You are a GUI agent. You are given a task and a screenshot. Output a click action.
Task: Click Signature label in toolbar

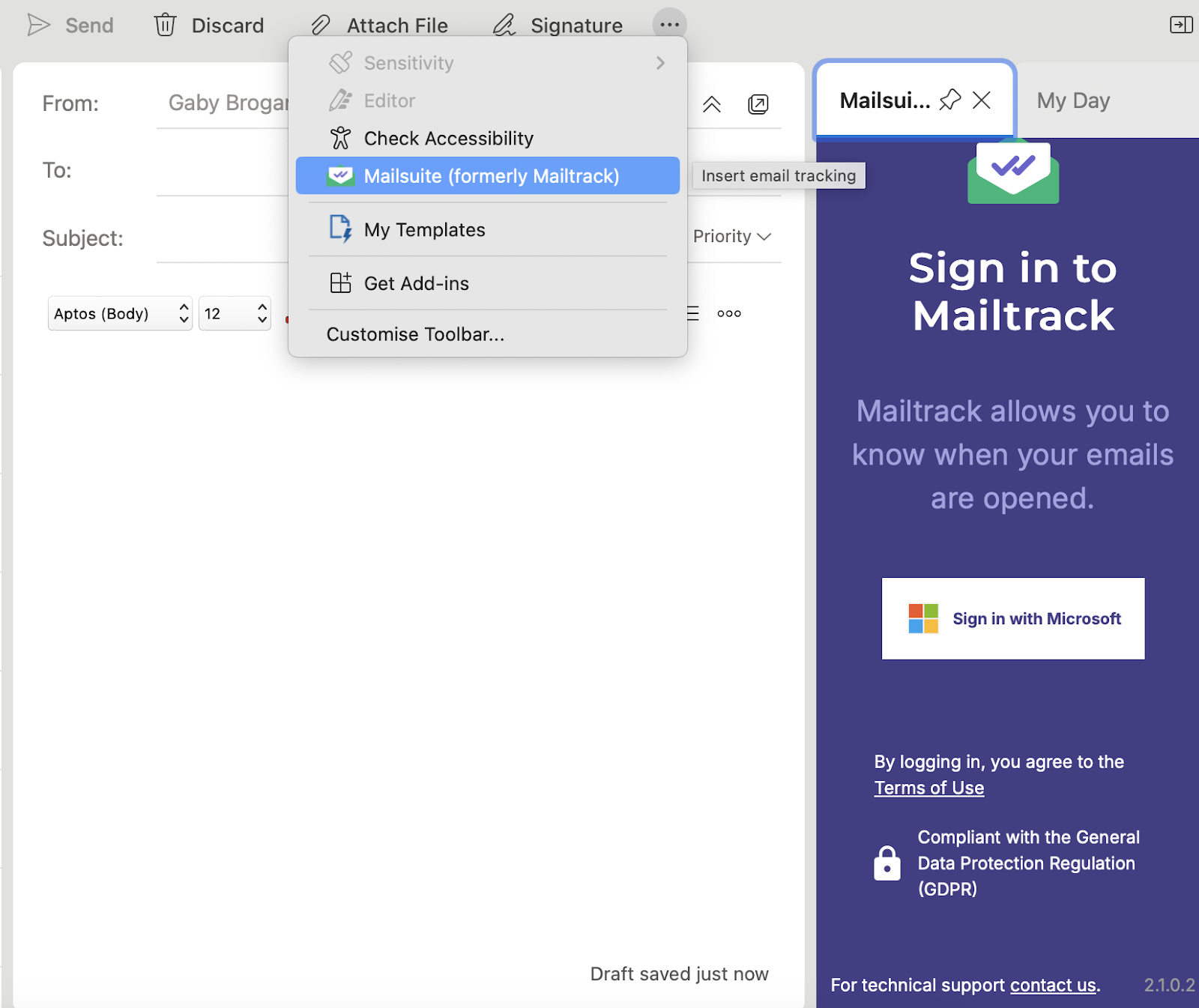click(x=576, y=25)
